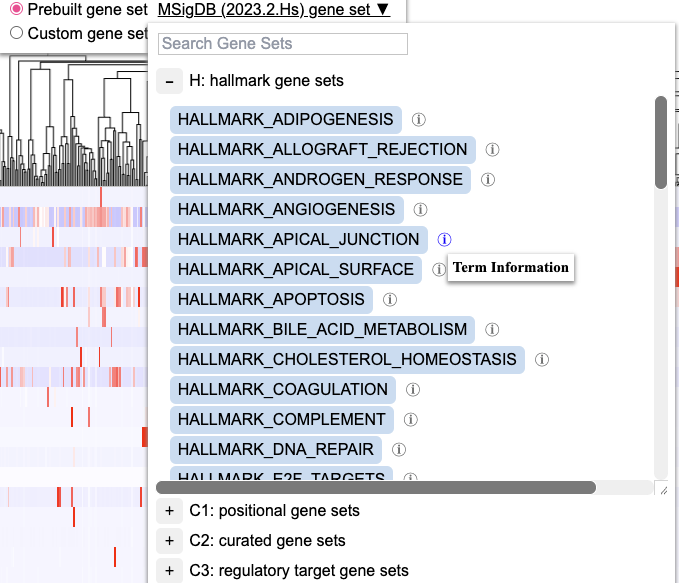679x583 pixels.
Task: Open term info for HALLMARK_ANGIOGENESIS
Action: (420, 210)
